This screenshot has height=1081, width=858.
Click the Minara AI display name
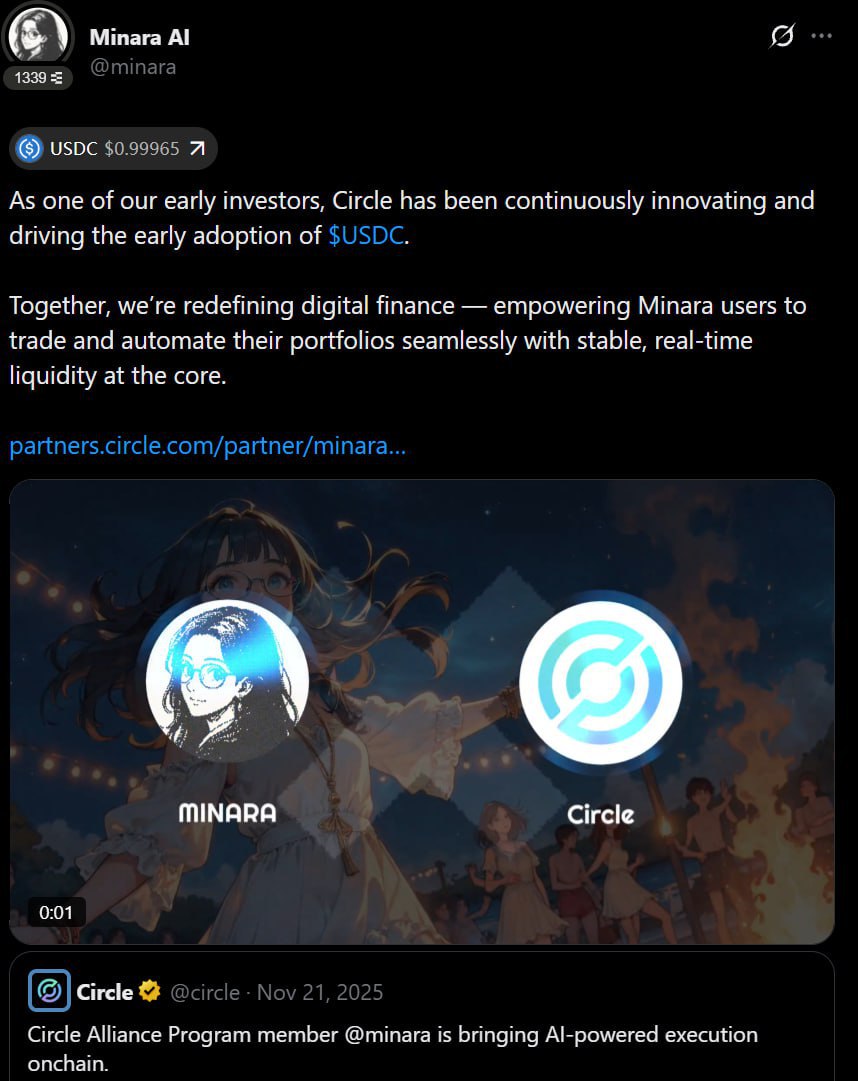click(139, 37)
